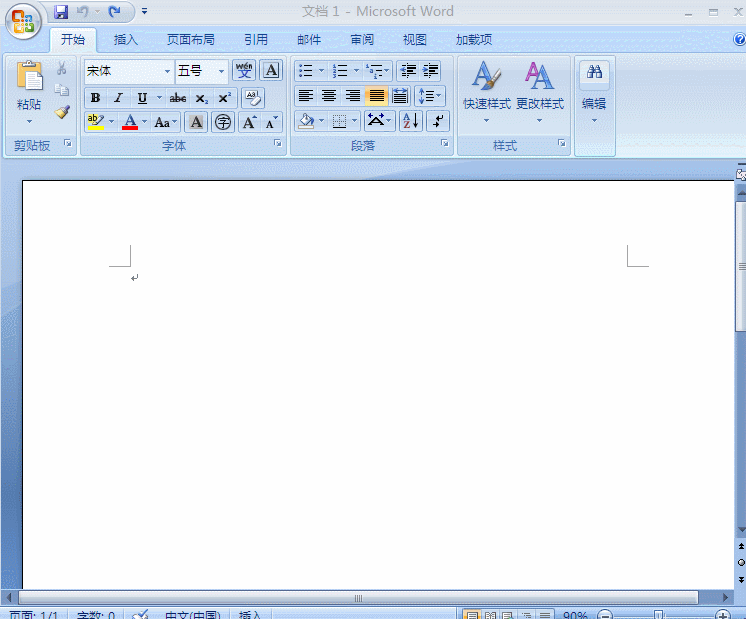Copy the selected content
The height and width of the screenshot is (619, 746).
[x=61, y=90]
